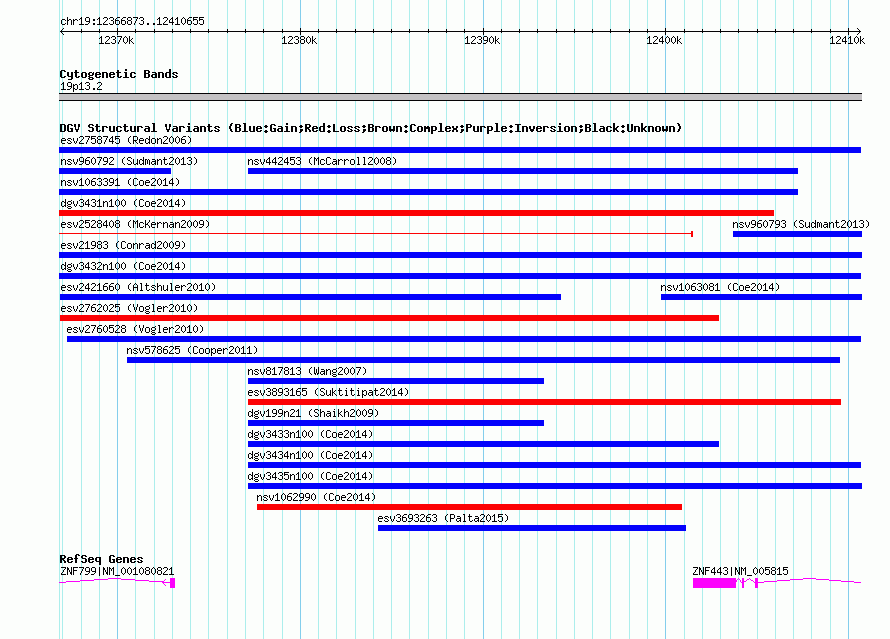Click the Cytogenetic Bands track title
The image size is (890, 639).
(x=119, y=74)
